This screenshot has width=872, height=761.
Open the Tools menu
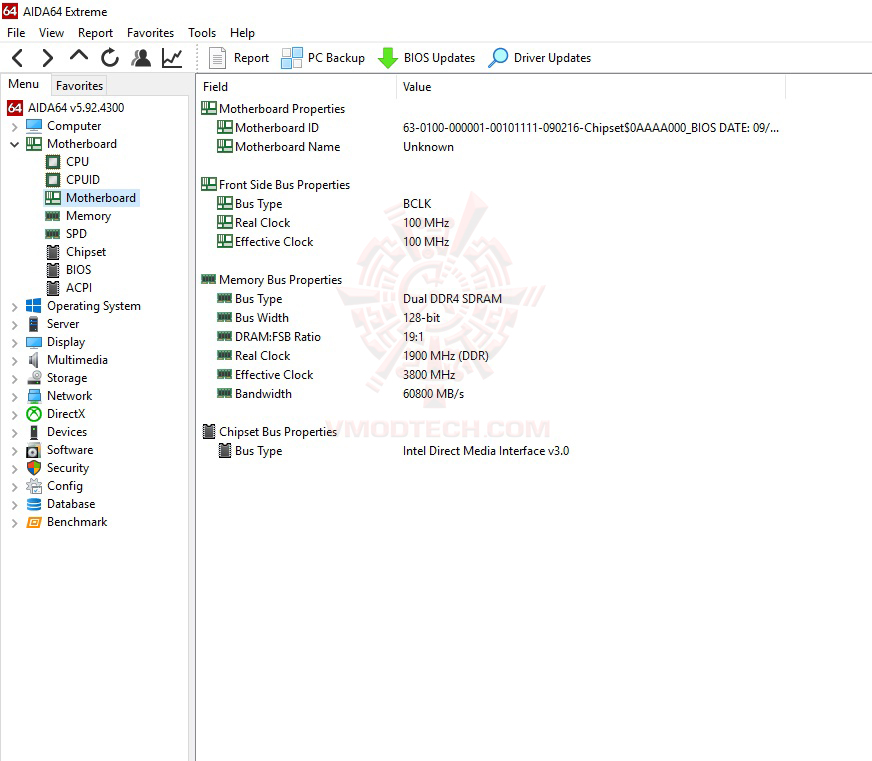[x=201, y=33]
